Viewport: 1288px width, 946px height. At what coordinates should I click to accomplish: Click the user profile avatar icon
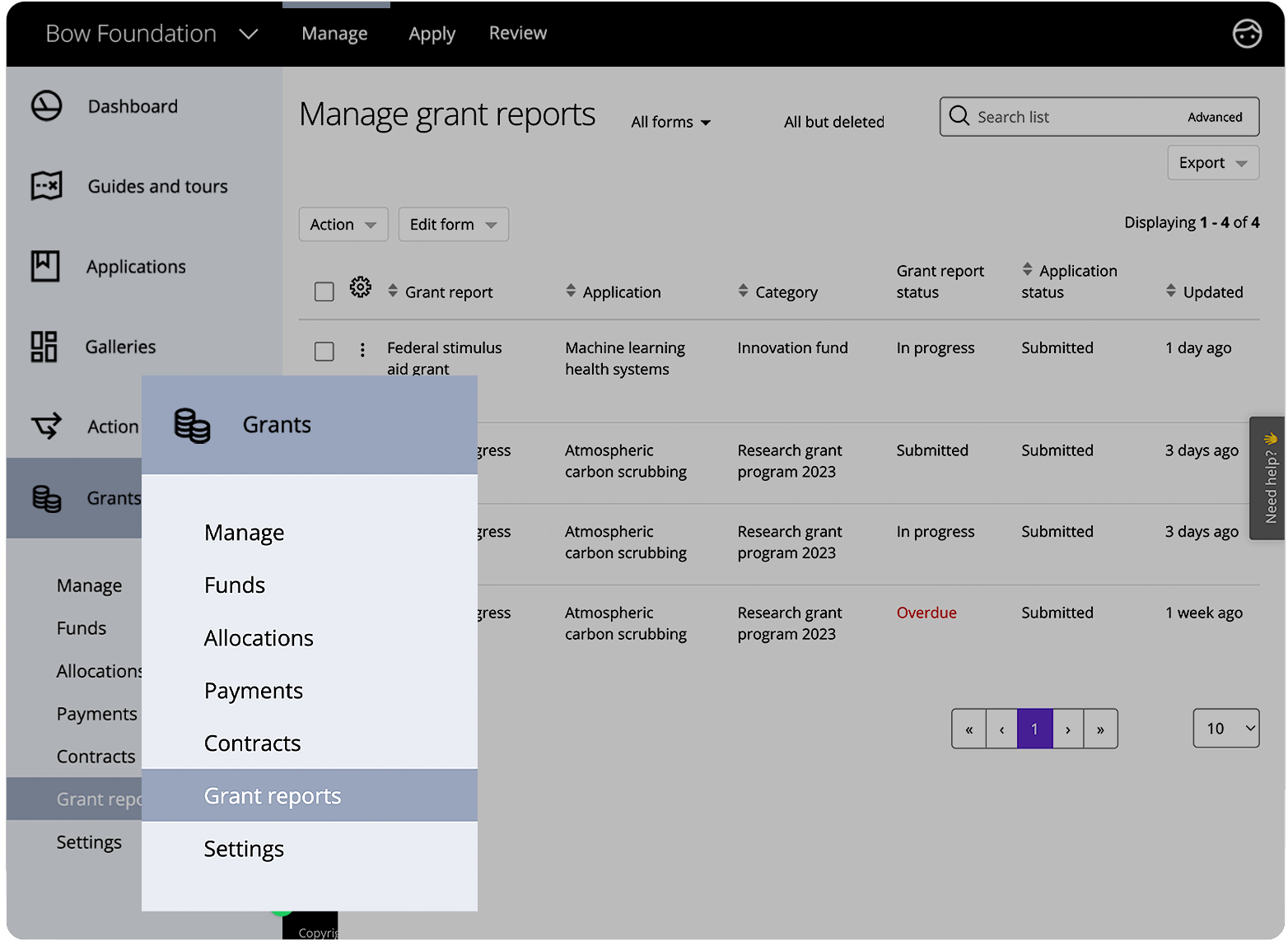click(x=1246, y=34)
